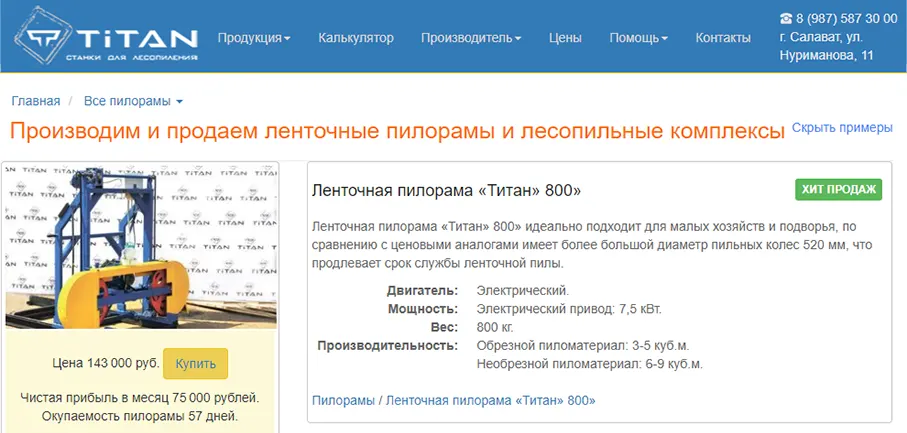Click the Titan logo in header
This screenshot has height=433, width=907.
coord(106,36)
